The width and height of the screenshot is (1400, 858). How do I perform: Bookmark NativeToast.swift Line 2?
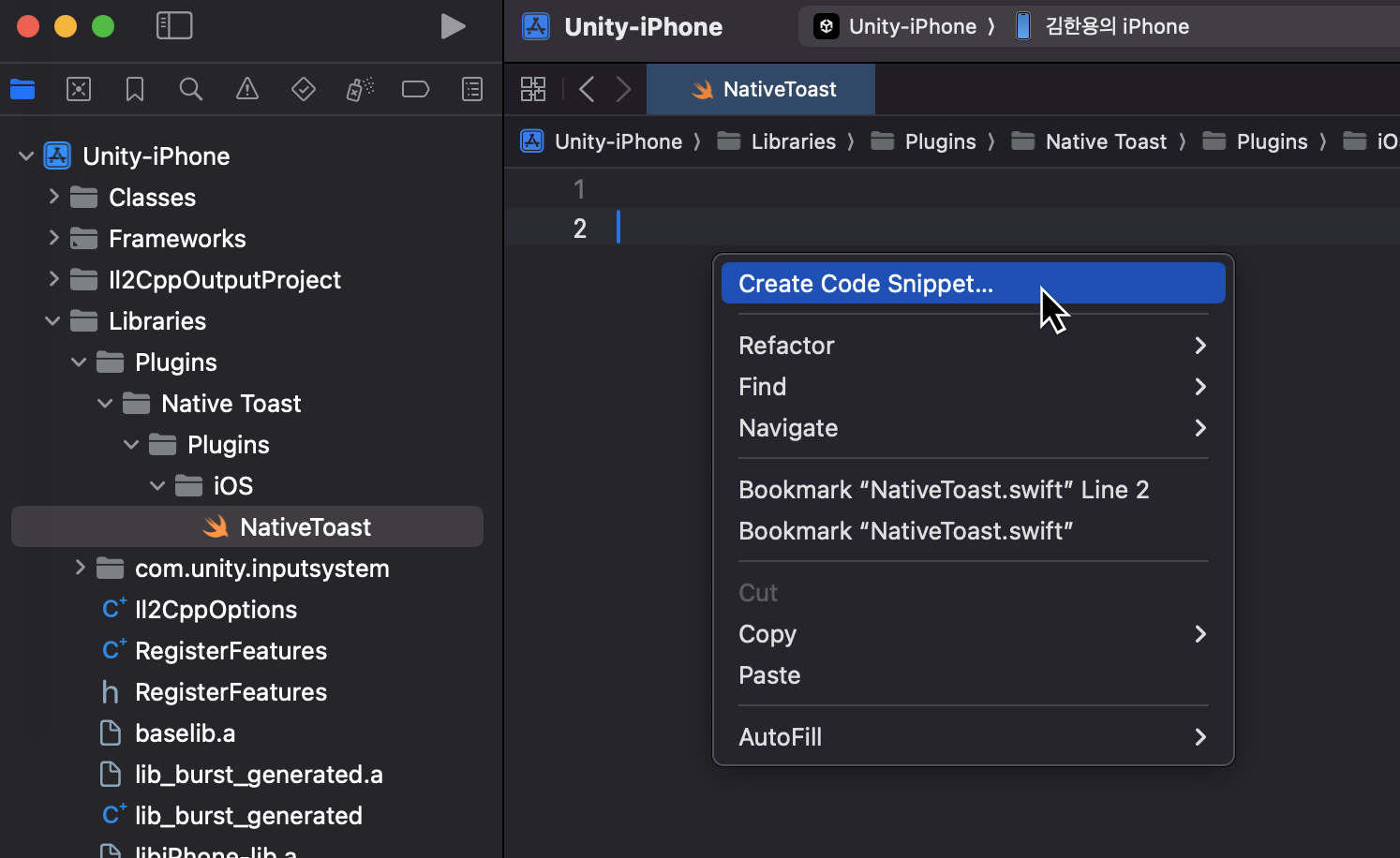click(x=974, y=489)
